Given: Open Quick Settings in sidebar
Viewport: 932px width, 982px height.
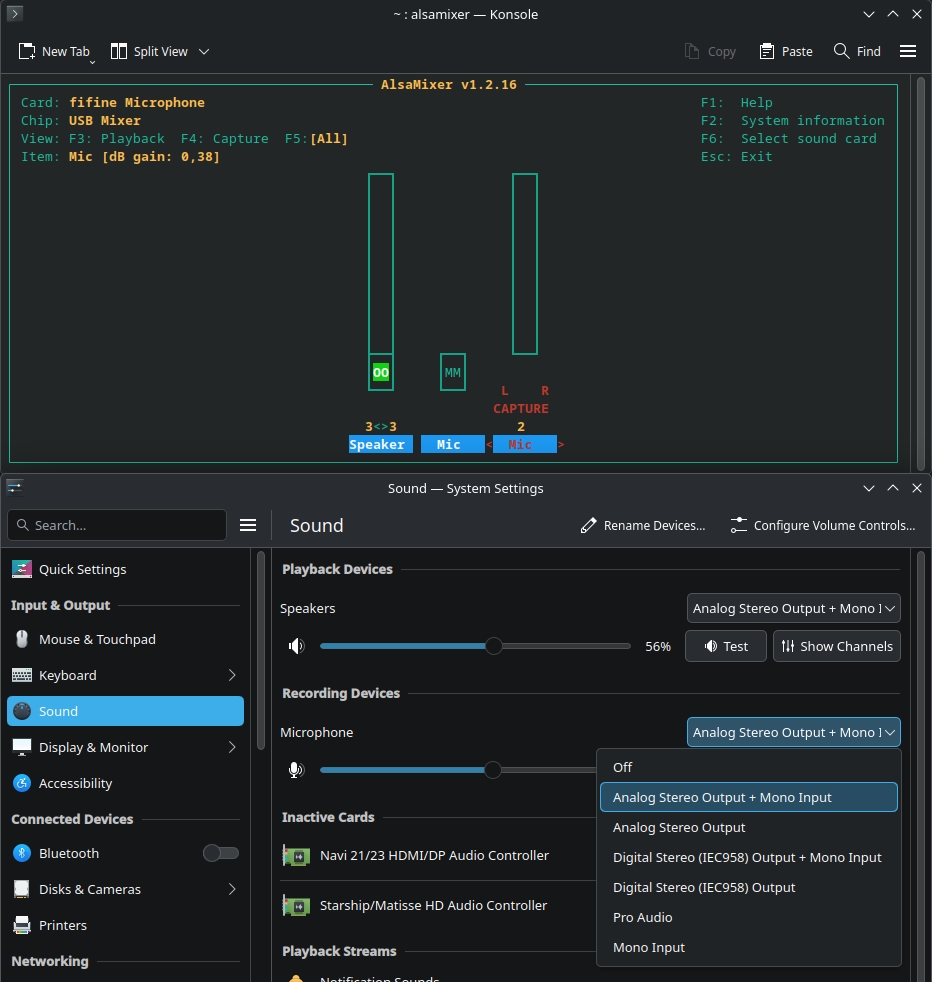Looking at the screenshot, I should coord(125,569).
